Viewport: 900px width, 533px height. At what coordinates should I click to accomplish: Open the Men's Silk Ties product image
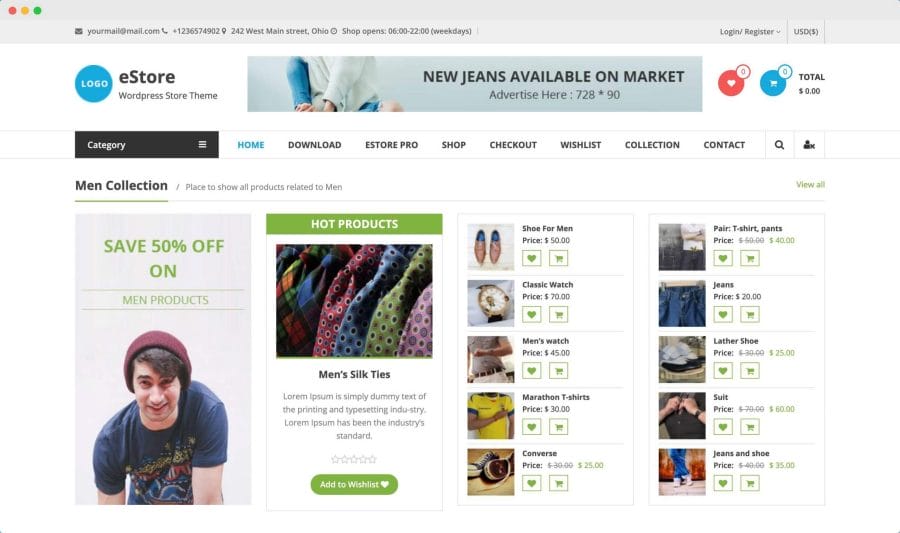click(x=354, y=301)
